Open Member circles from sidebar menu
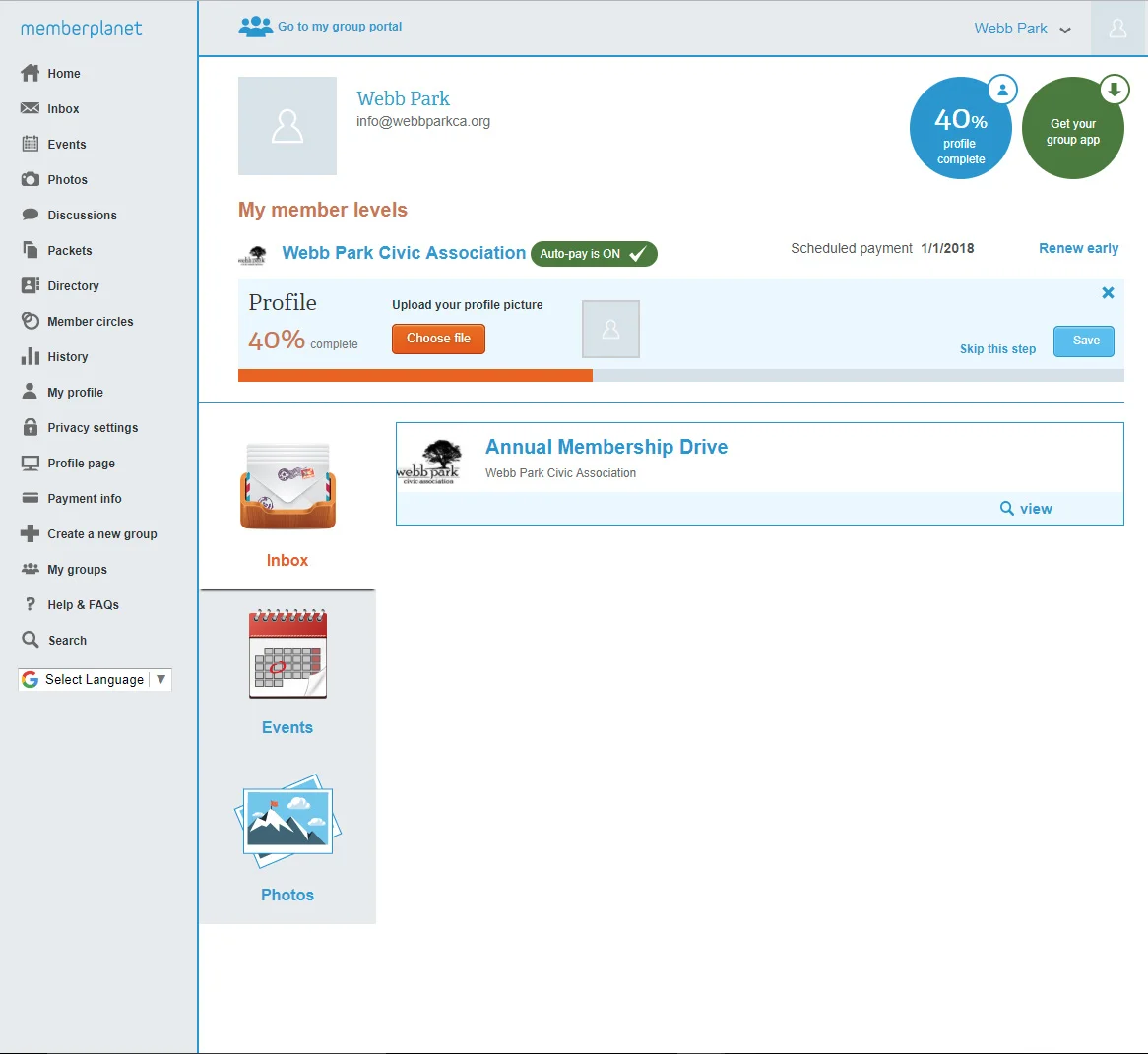The image size is (1148, 1054). coord(90,322)
